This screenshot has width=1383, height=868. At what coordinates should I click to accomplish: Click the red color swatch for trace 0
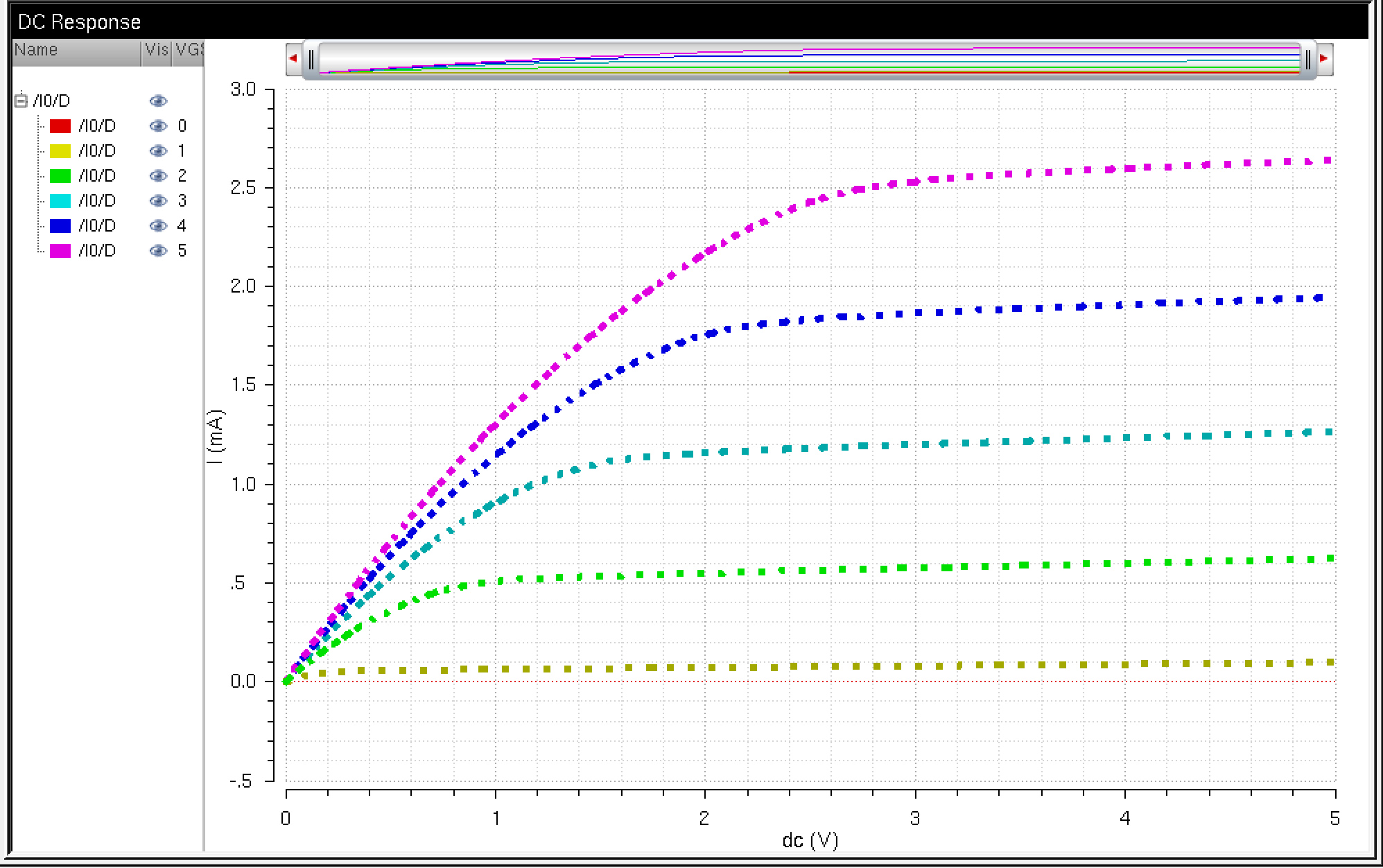(x=60, y=126)
